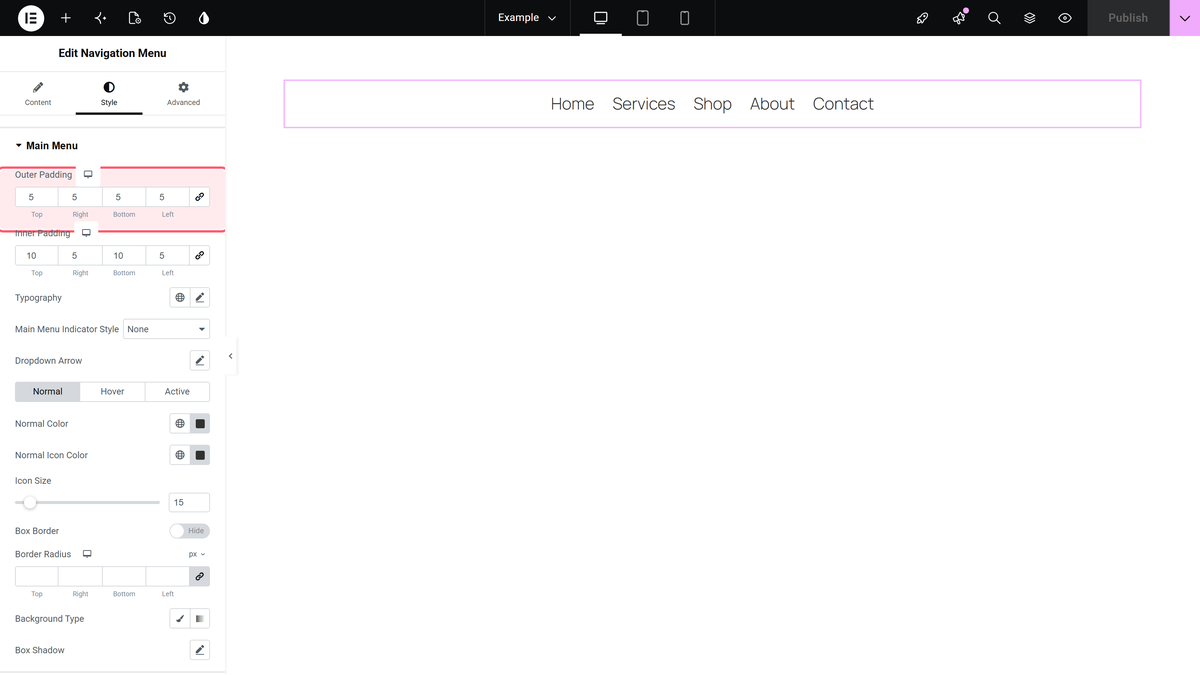
Task: Select gradient Background Type
Action: point(200,619)
